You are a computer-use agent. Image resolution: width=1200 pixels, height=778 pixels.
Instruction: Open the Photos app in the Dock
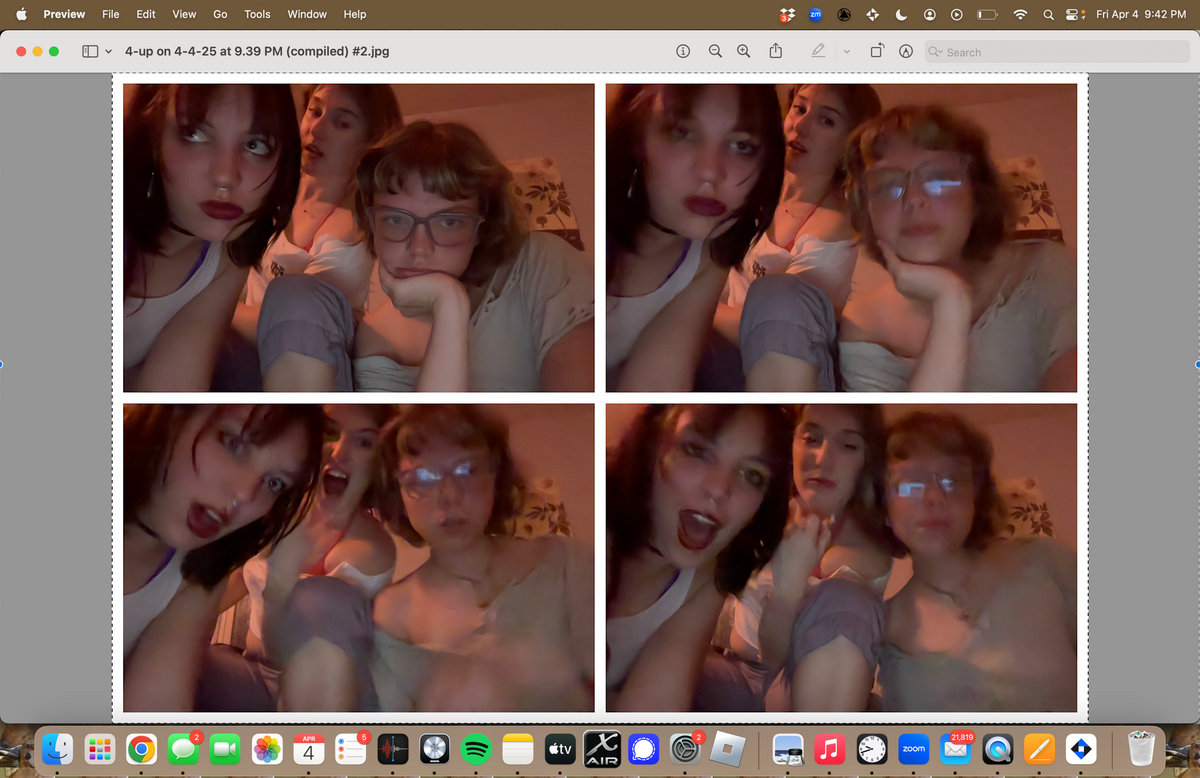point(266,749)
